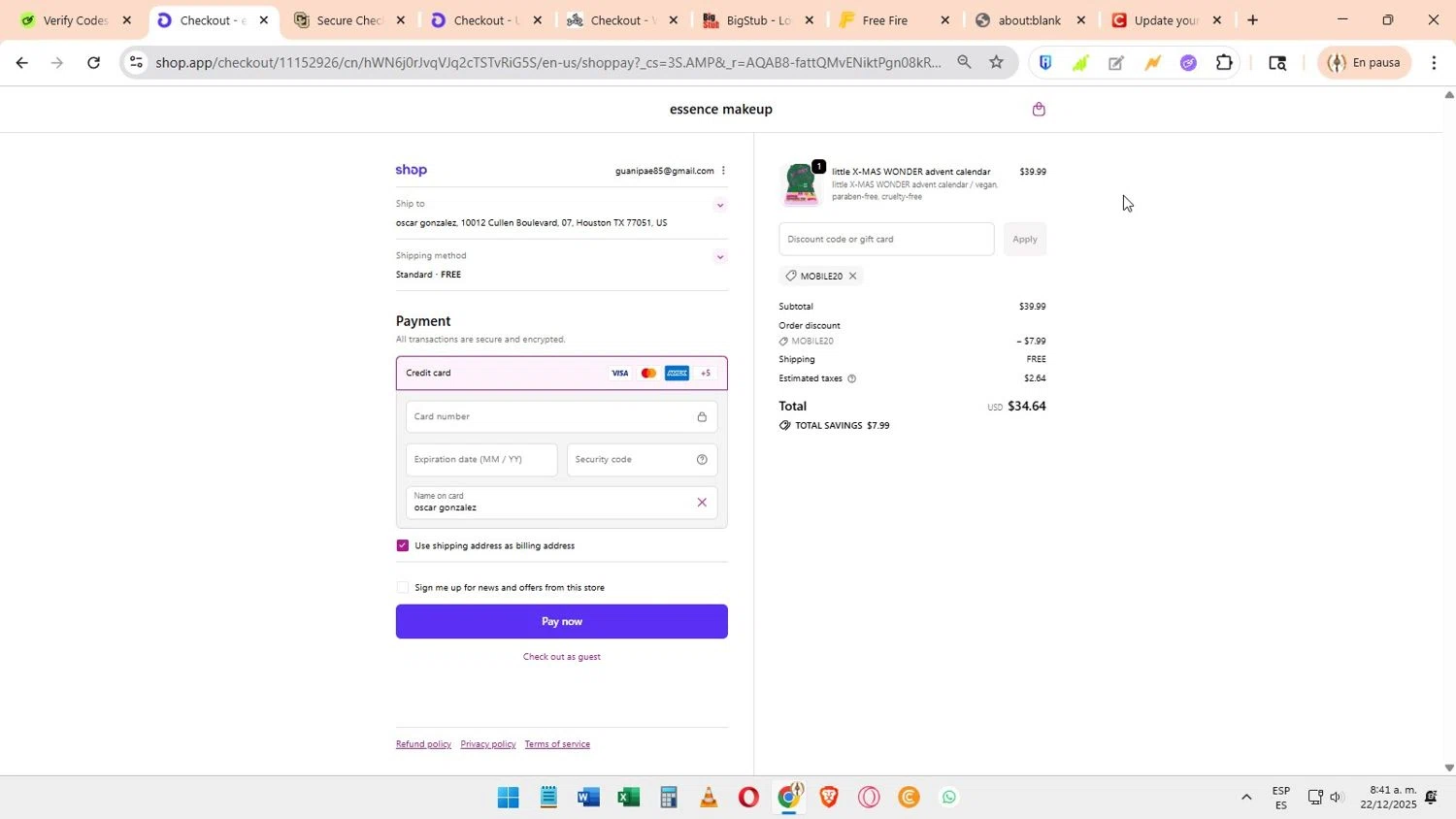Open the shopping bag cart icon
Viewport: 1456px width, 819px height.
[x=1039, y=109]
